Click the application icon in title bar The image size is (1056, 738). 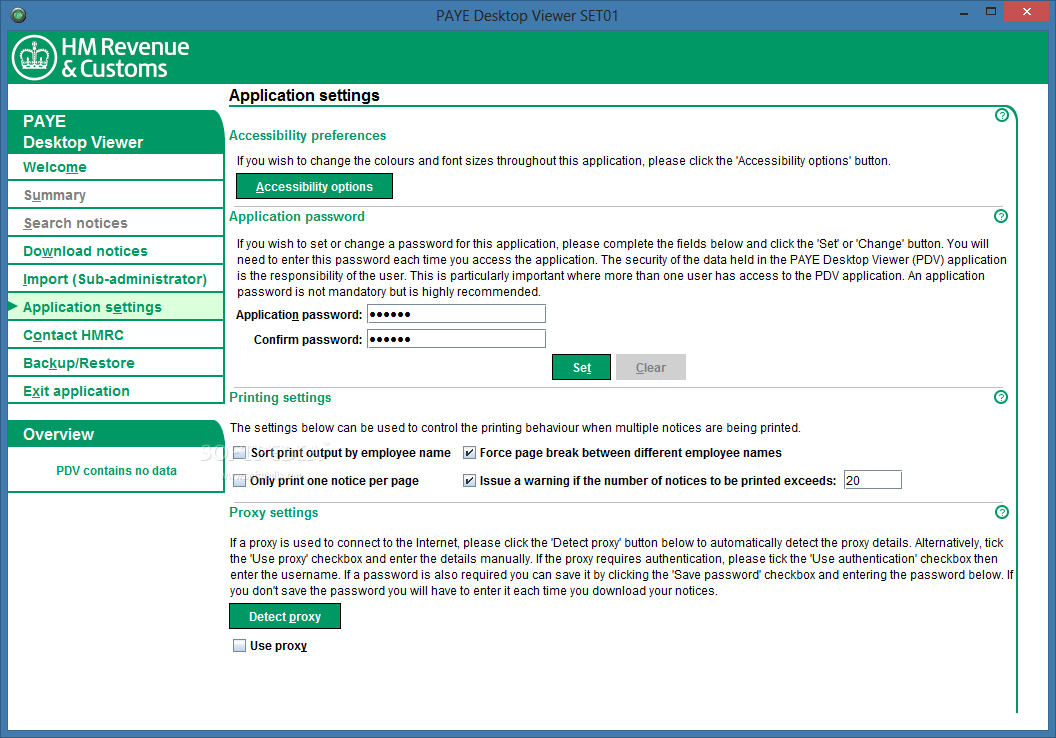(18, 14)
